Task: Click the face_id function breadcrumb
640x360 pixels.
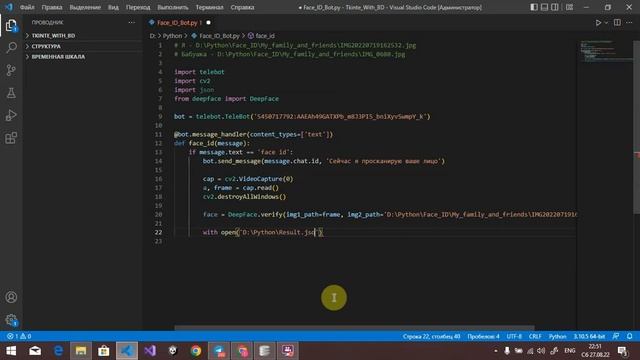Action: point(261,36)
